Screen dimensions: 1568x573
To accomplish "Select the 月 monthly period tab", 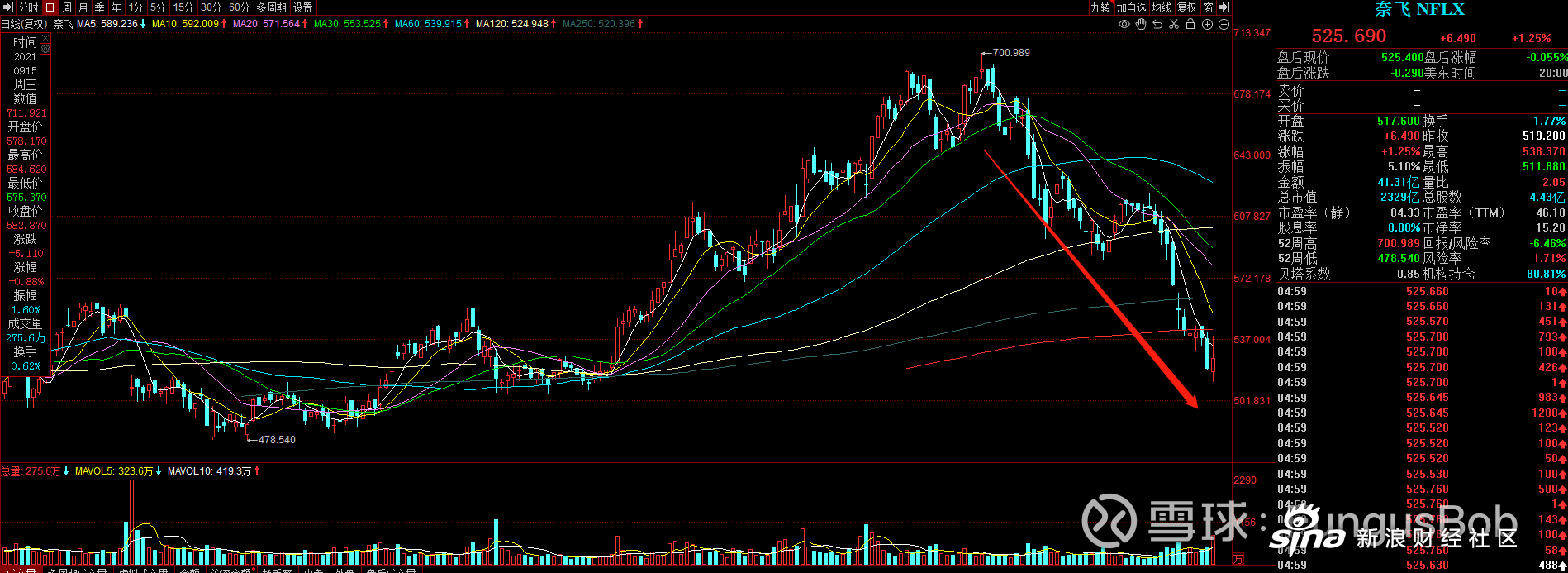I will (83, 7).
